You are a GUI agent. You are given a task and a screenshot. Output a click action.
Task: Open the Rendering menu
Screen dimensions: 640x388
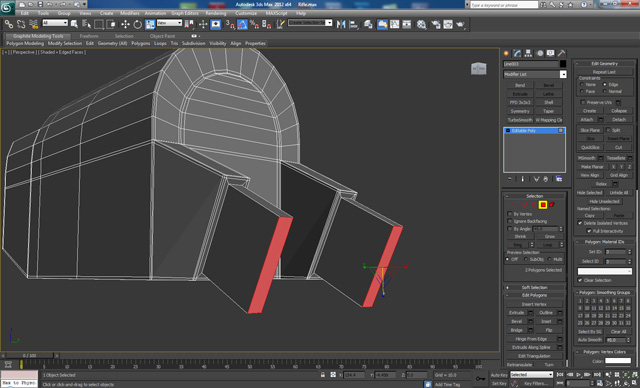(x=216, y=13)
